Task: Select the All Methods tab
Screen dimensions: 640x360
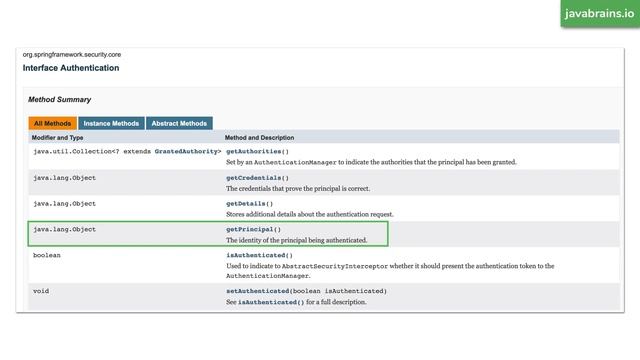Action: click(52, 123)
